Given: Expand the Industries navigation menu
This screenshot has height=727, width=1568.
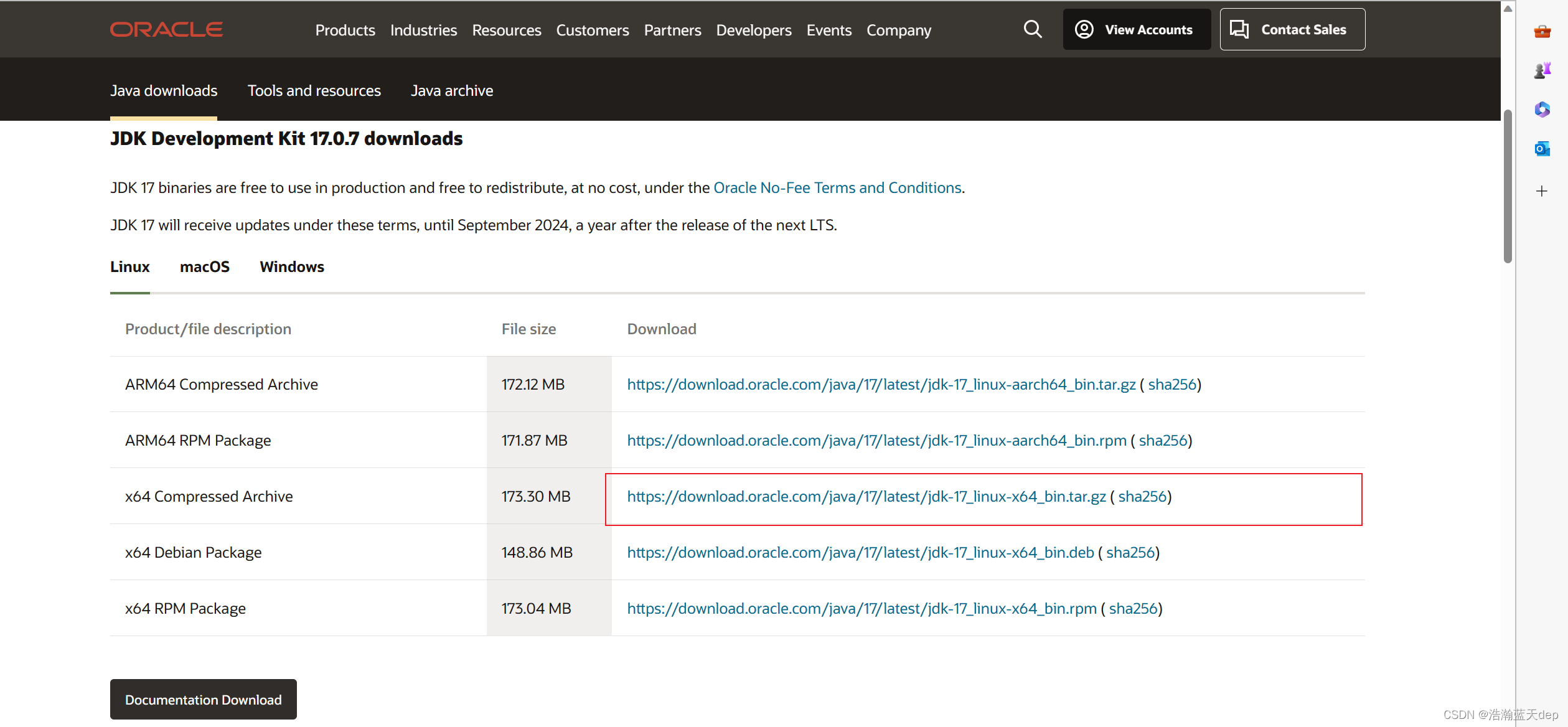Looking at the screenshot, I should (x=423, y=30).
